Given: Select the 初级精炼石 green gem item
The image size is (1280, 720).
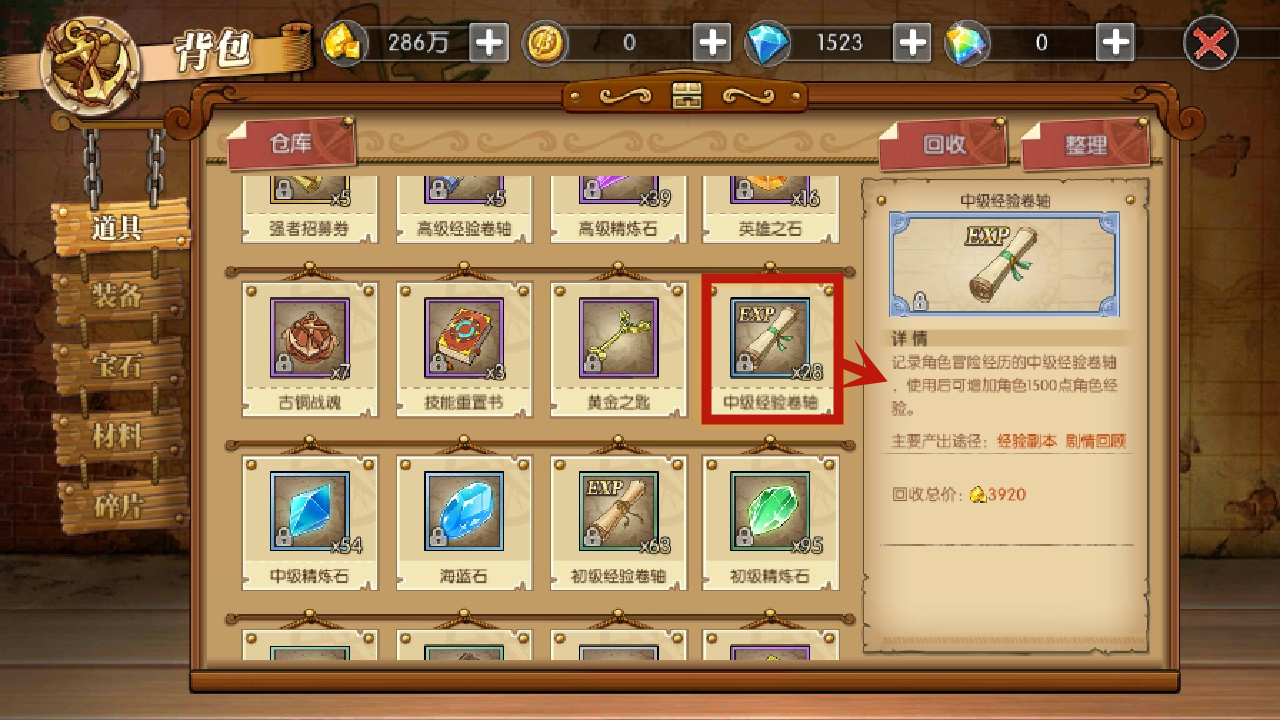Looking at the screenshot, I should click(771, 511).
